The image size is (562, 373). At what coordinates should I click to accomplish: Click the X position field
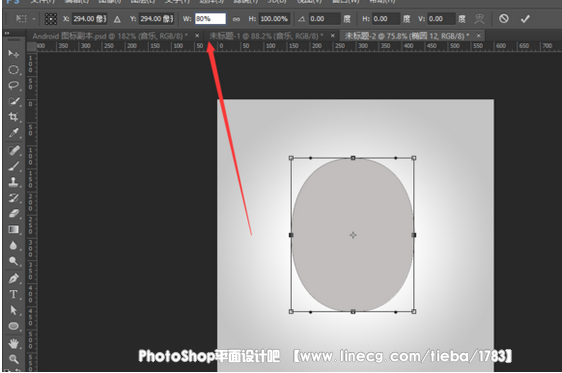pyautogui.click(x=90, y=19)
